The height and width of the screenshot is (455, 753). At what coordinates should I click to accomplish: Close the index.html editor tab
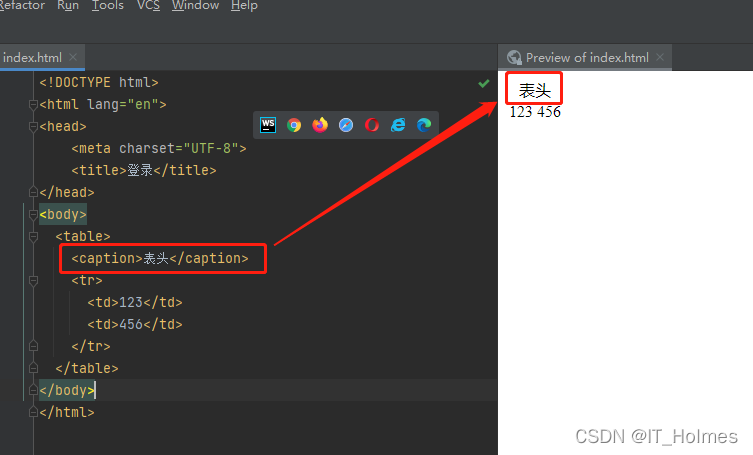pyautogui.click(x=73, y=57)
